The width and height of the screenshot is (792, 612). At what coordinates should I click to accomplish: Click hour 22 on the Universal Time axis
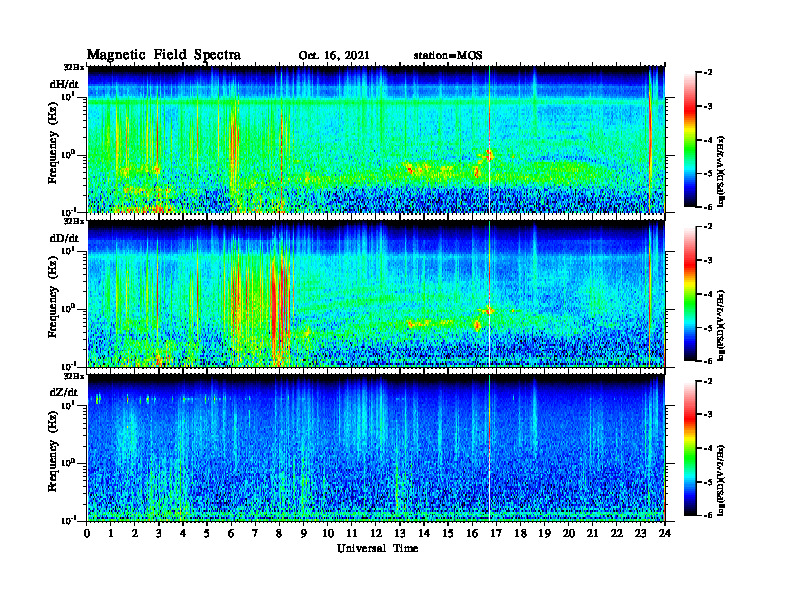pyautogui.click(x=616, y=533)
